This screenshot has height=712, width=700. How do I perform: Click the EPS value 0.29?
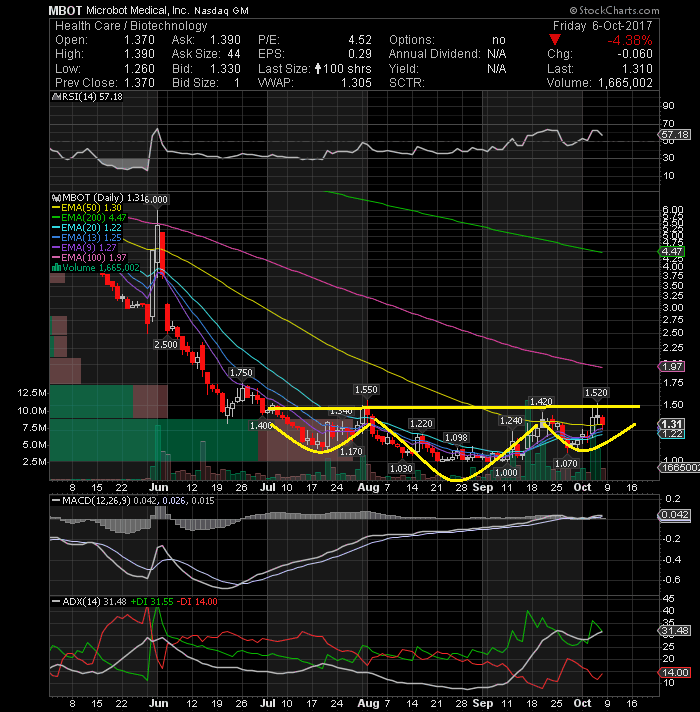pyautogui.click(x=360, y=54)
